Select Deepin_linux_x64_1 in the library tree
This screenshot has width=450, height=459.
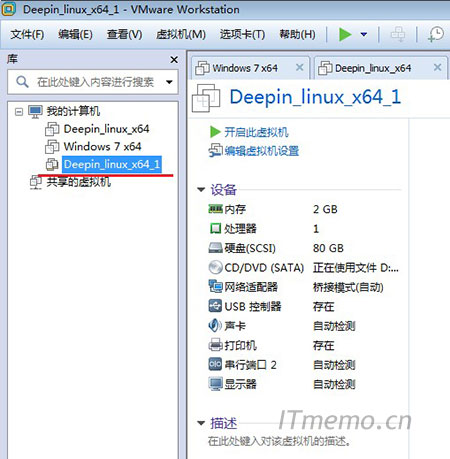[x=112, y=164]
